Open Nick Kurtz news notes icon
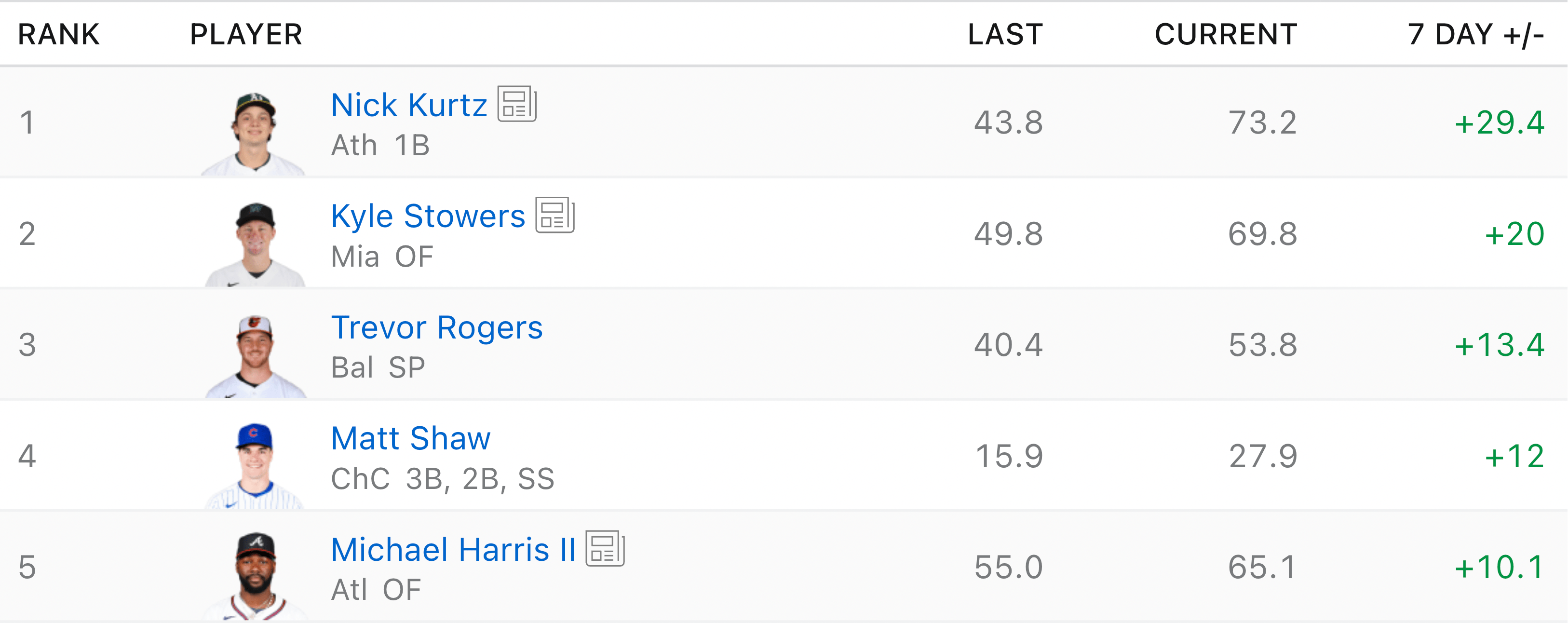This screenshot has width=1568, height=623. click(517, 104)
